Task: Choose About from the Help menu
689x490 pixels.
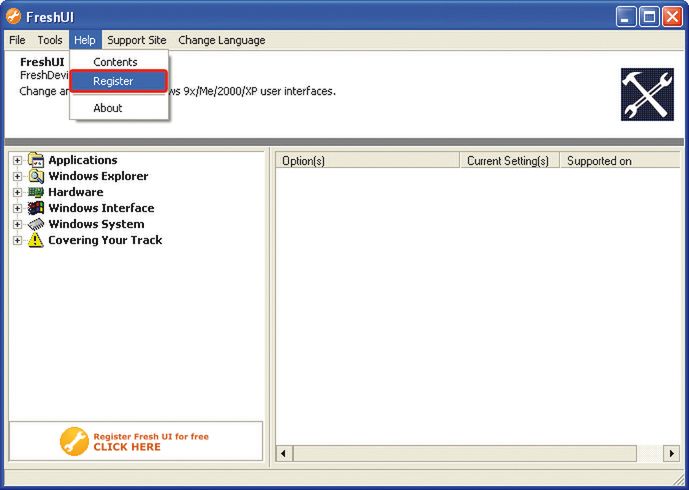Action: click(119, 108)
